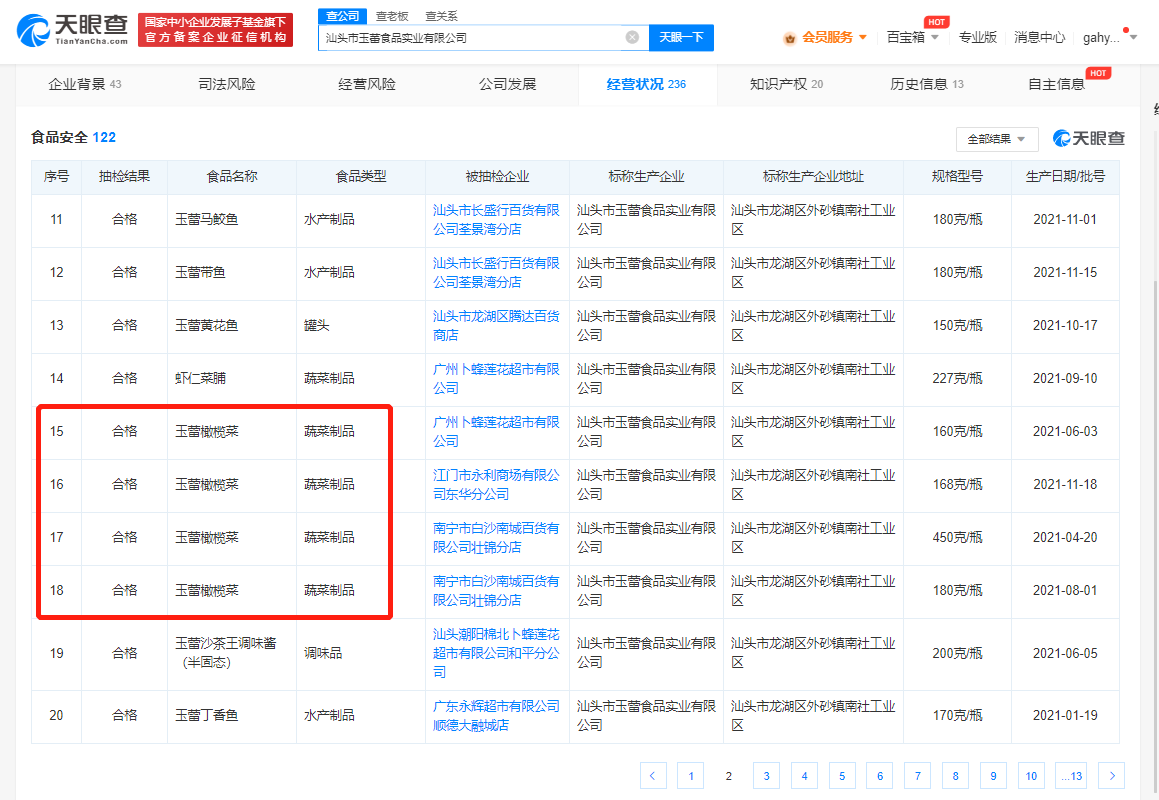This screenshot has width=1159, height=800.
Task: Click the 450克/瓶 specification cell
Action: tap(957, 538)
